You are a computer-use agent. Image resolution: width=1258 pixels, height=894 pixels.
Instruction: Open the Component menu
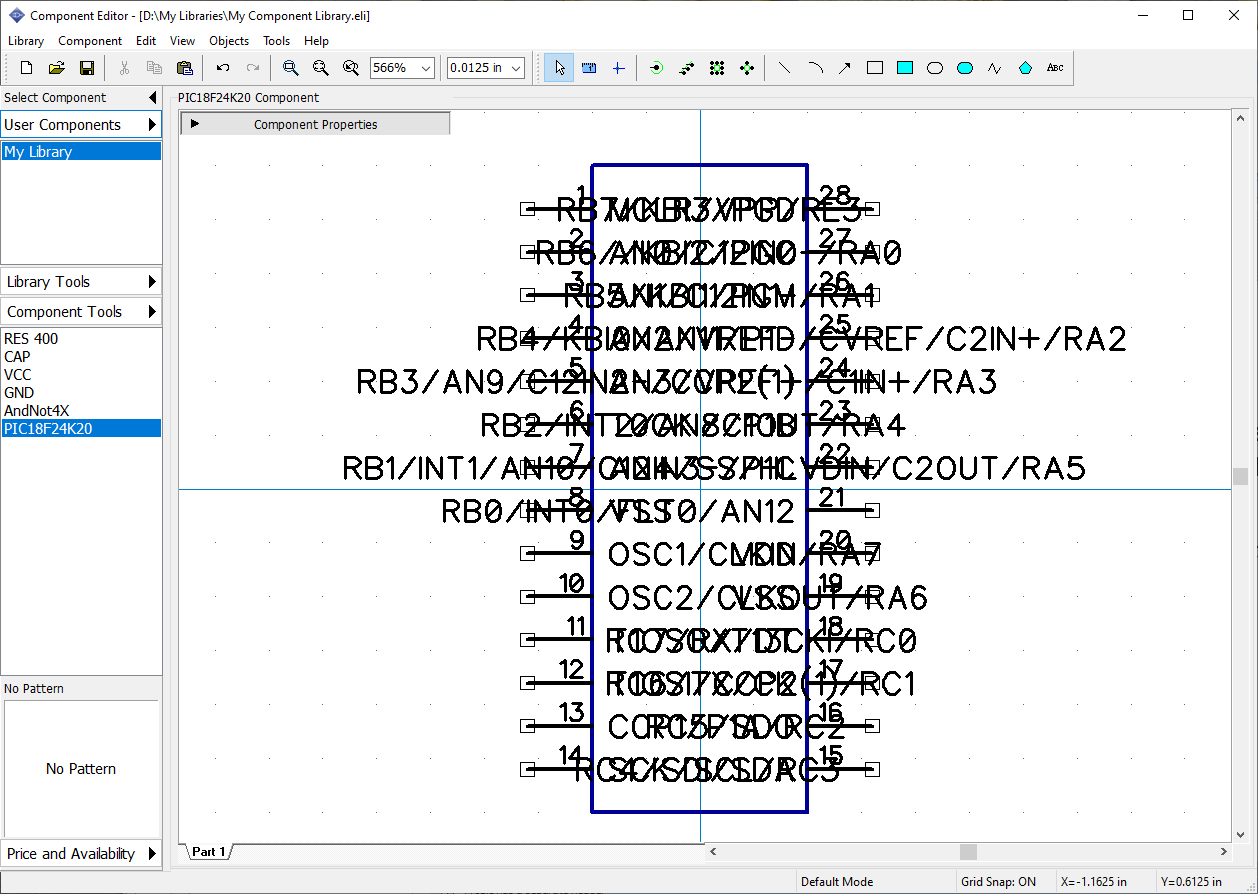click(x=90, y=41)
